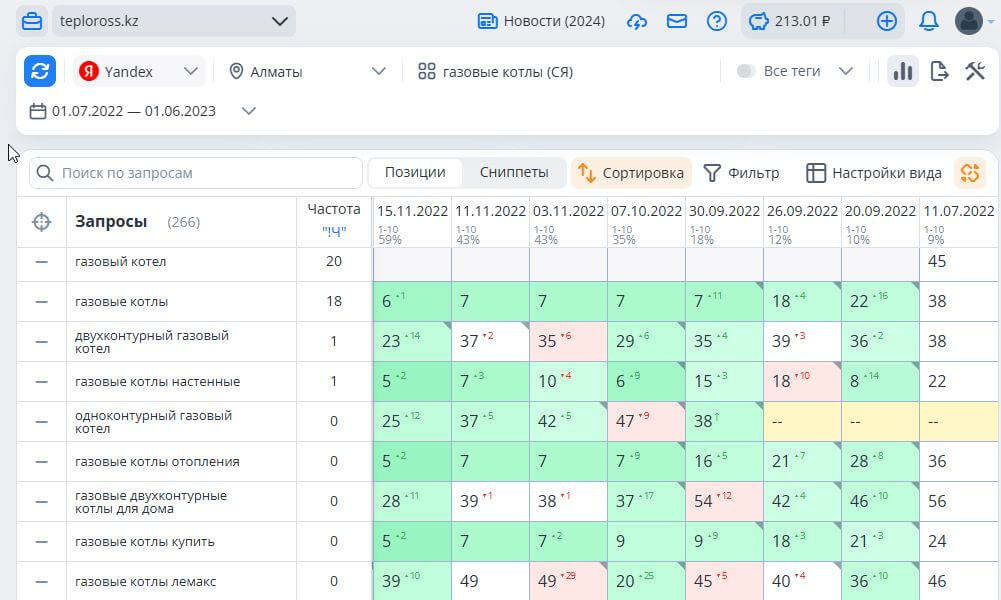Click the Сортировка button
Viewport: 1001px width, 600px height.
pyautogui.click(x=632, y=173)
